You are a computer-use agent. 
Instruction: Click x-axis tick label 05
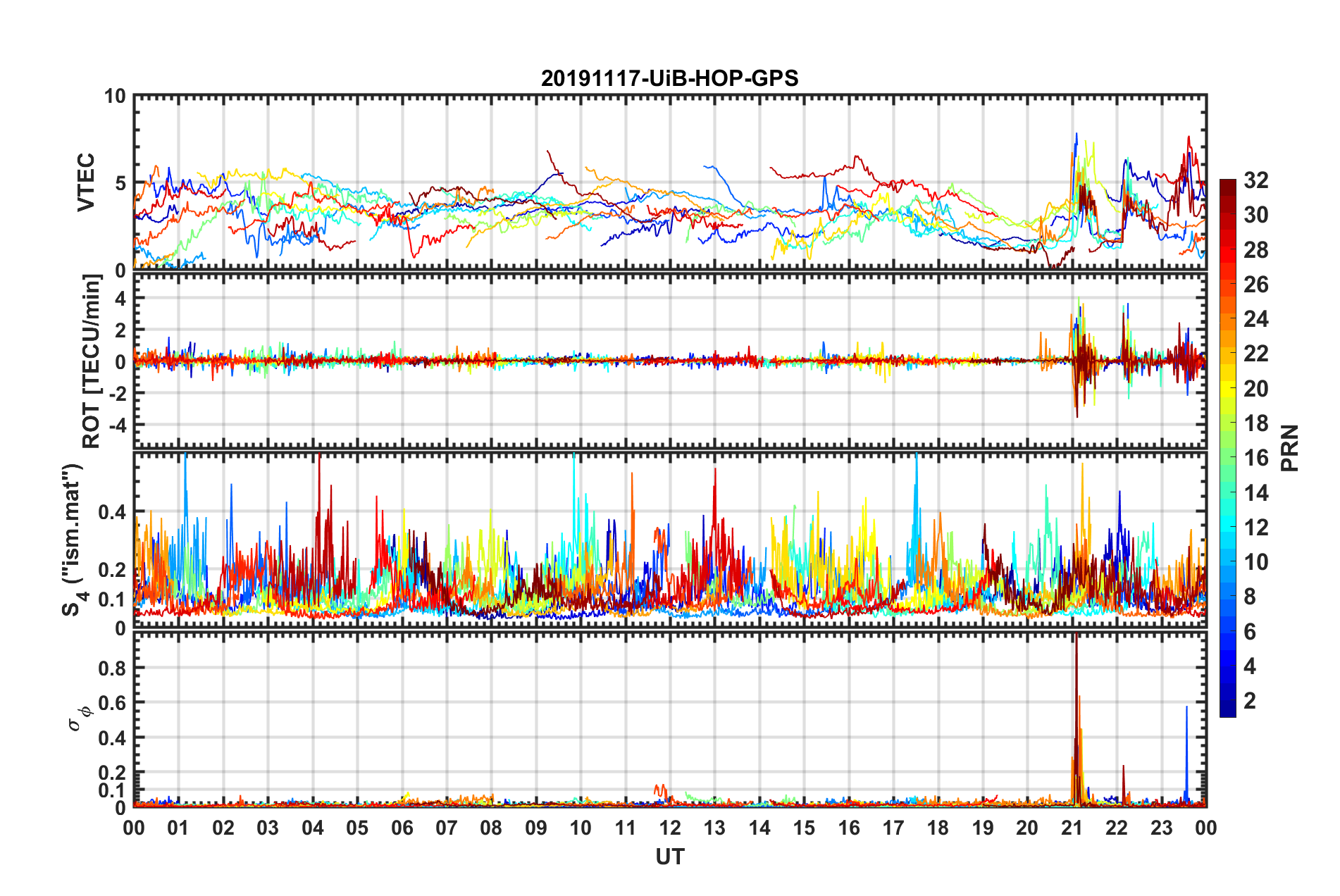357,828
